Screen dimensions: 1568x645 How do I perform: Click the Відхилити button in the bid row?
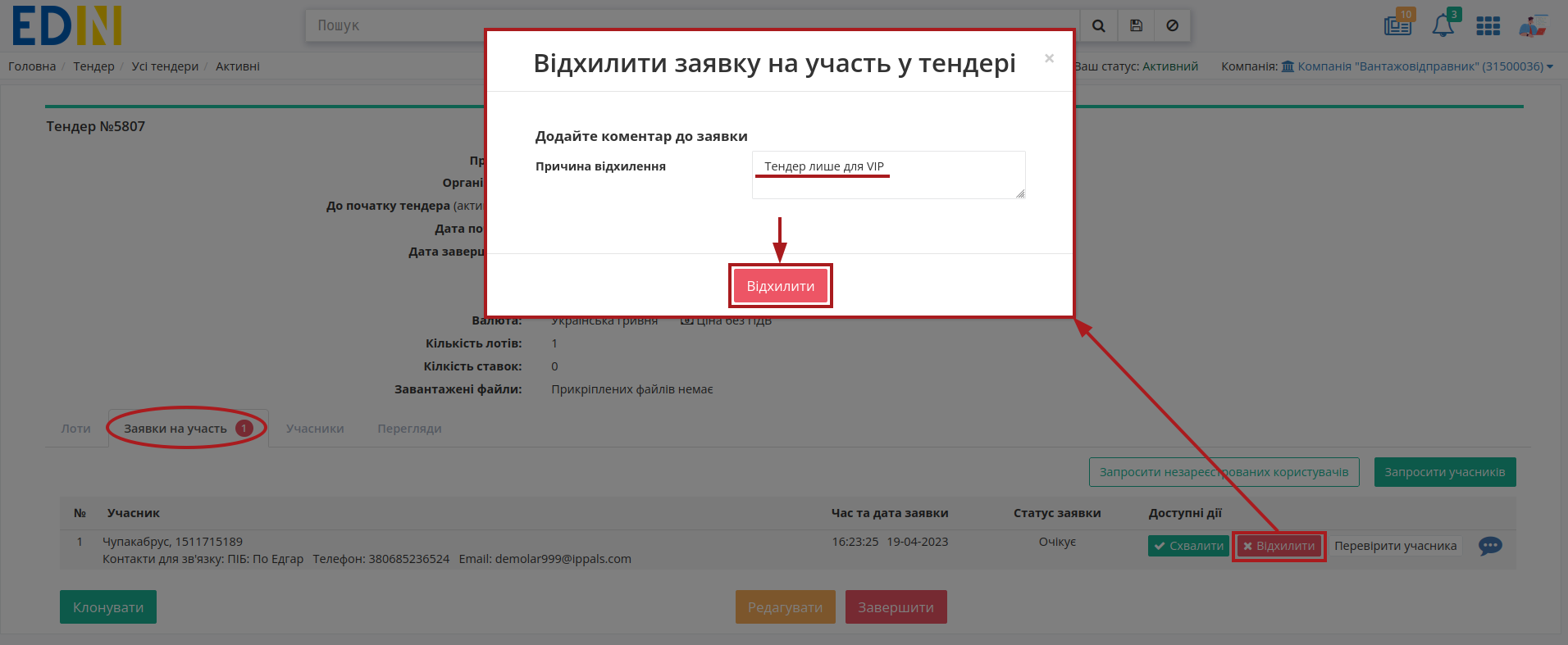click(1279, 546)
